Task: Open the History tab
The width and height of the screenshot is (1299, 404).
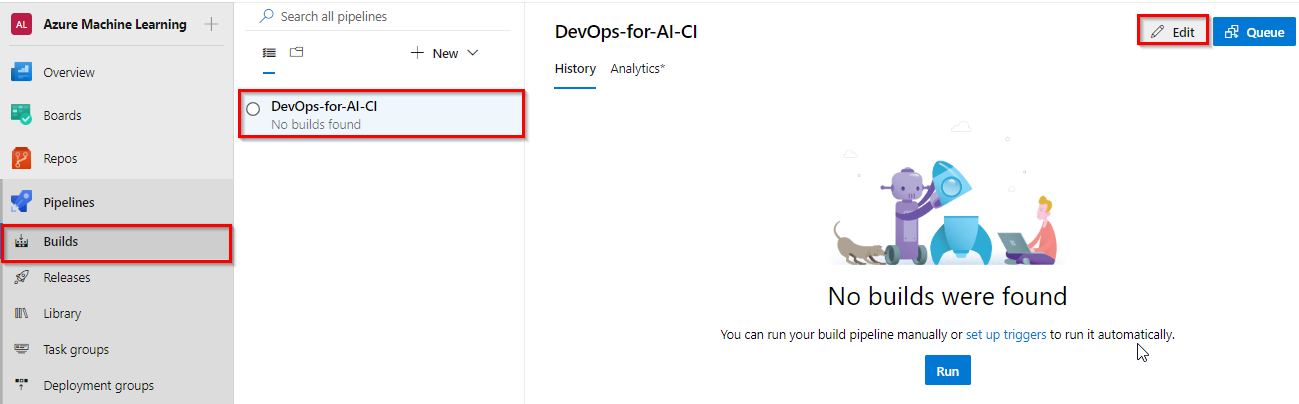Action: point(575,69)
